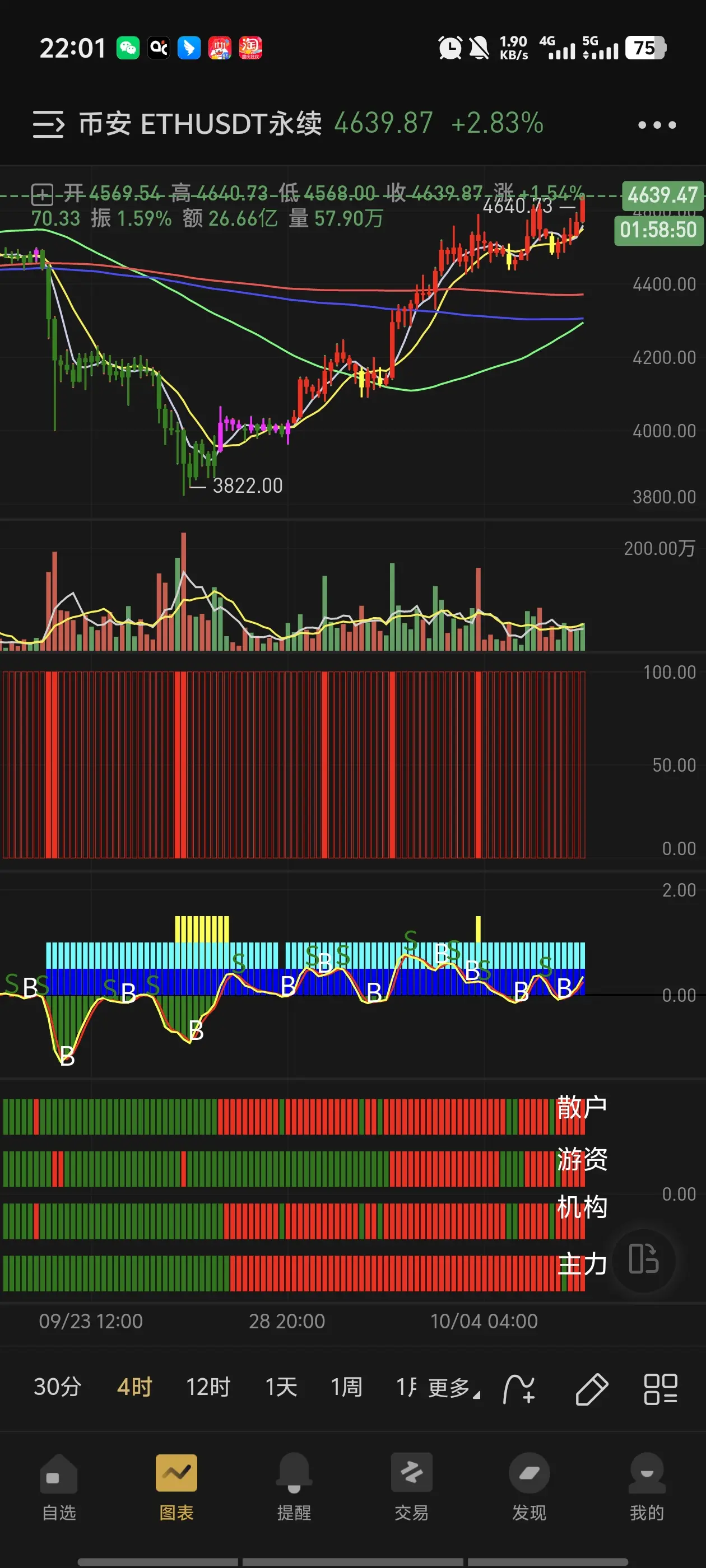Tap the 4000.00 price axis label
The width and height of the screenshot is (706, 1568).
pos(664,431)
